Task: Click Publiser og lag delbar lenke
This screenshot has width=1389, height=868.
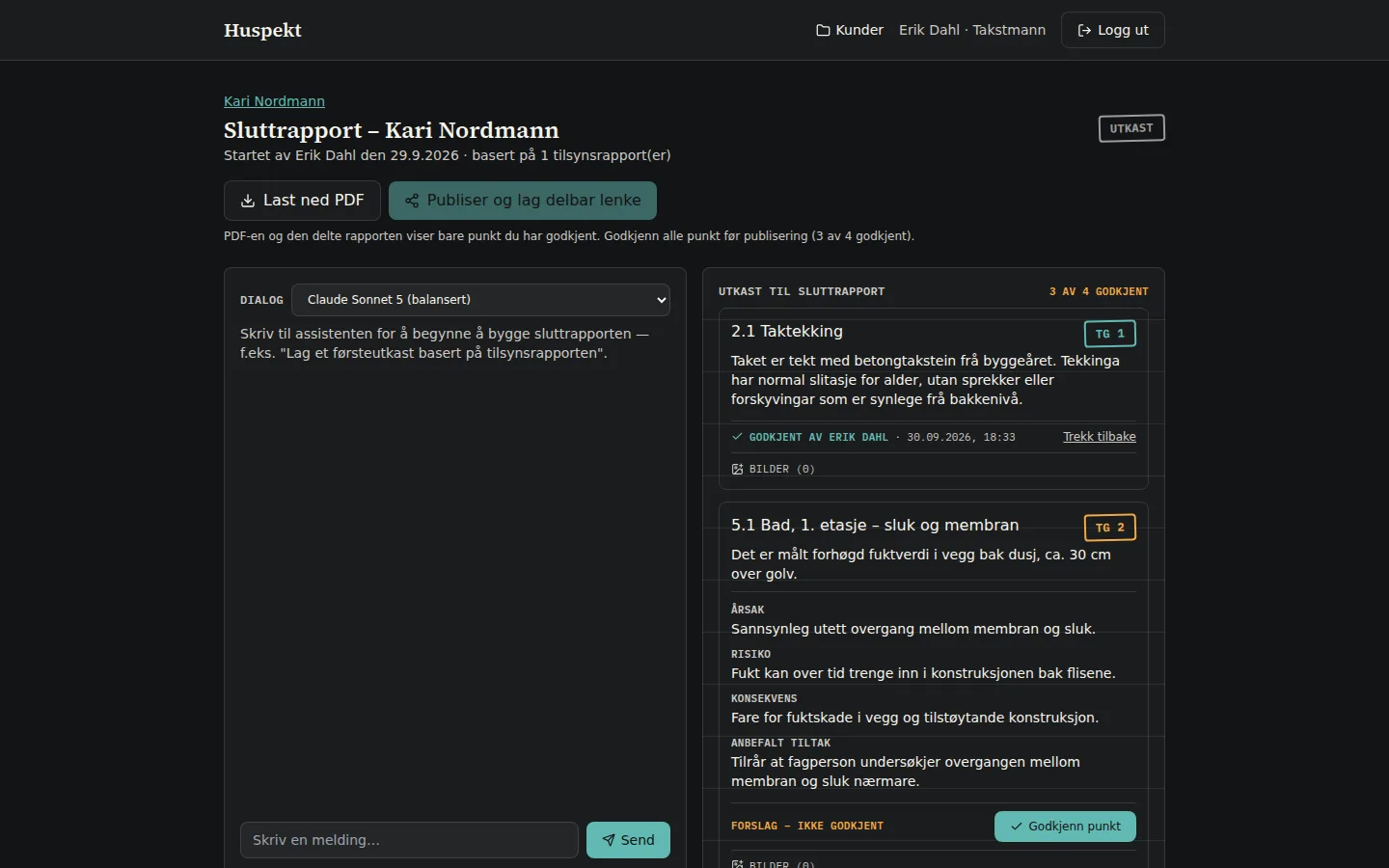Action: 523,201
